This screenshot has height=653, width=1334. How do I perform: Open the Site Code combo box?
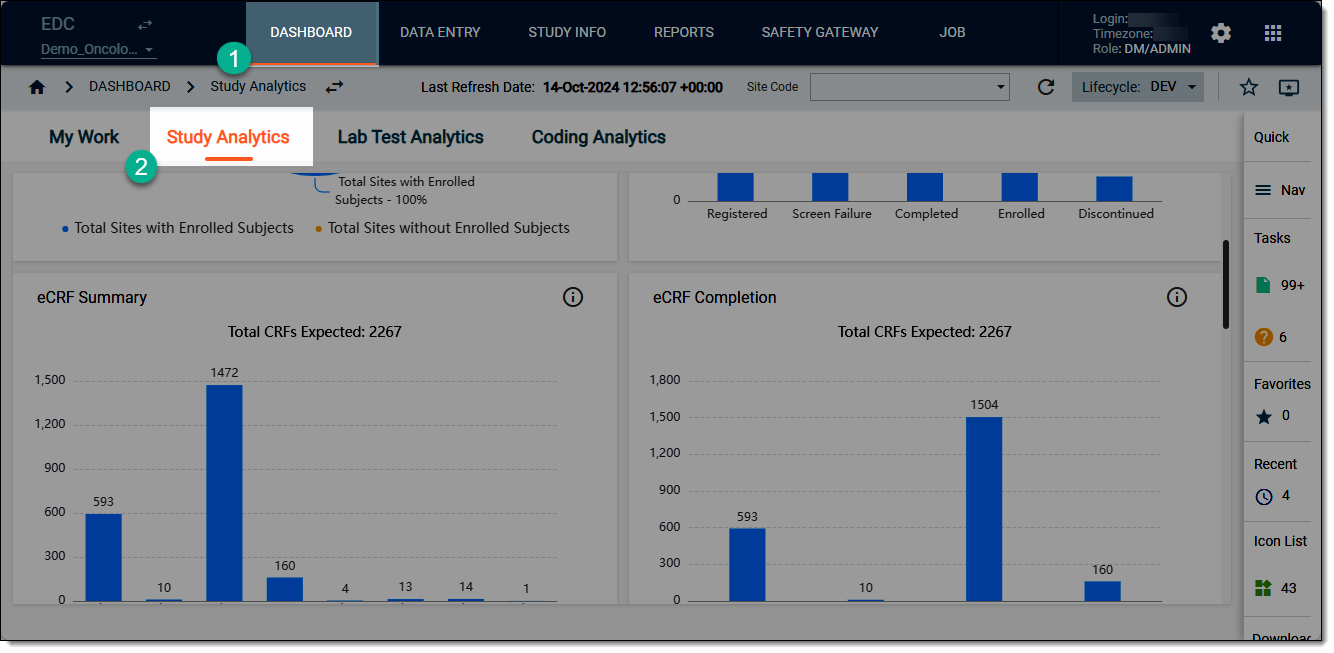click(x=909, y=87)
